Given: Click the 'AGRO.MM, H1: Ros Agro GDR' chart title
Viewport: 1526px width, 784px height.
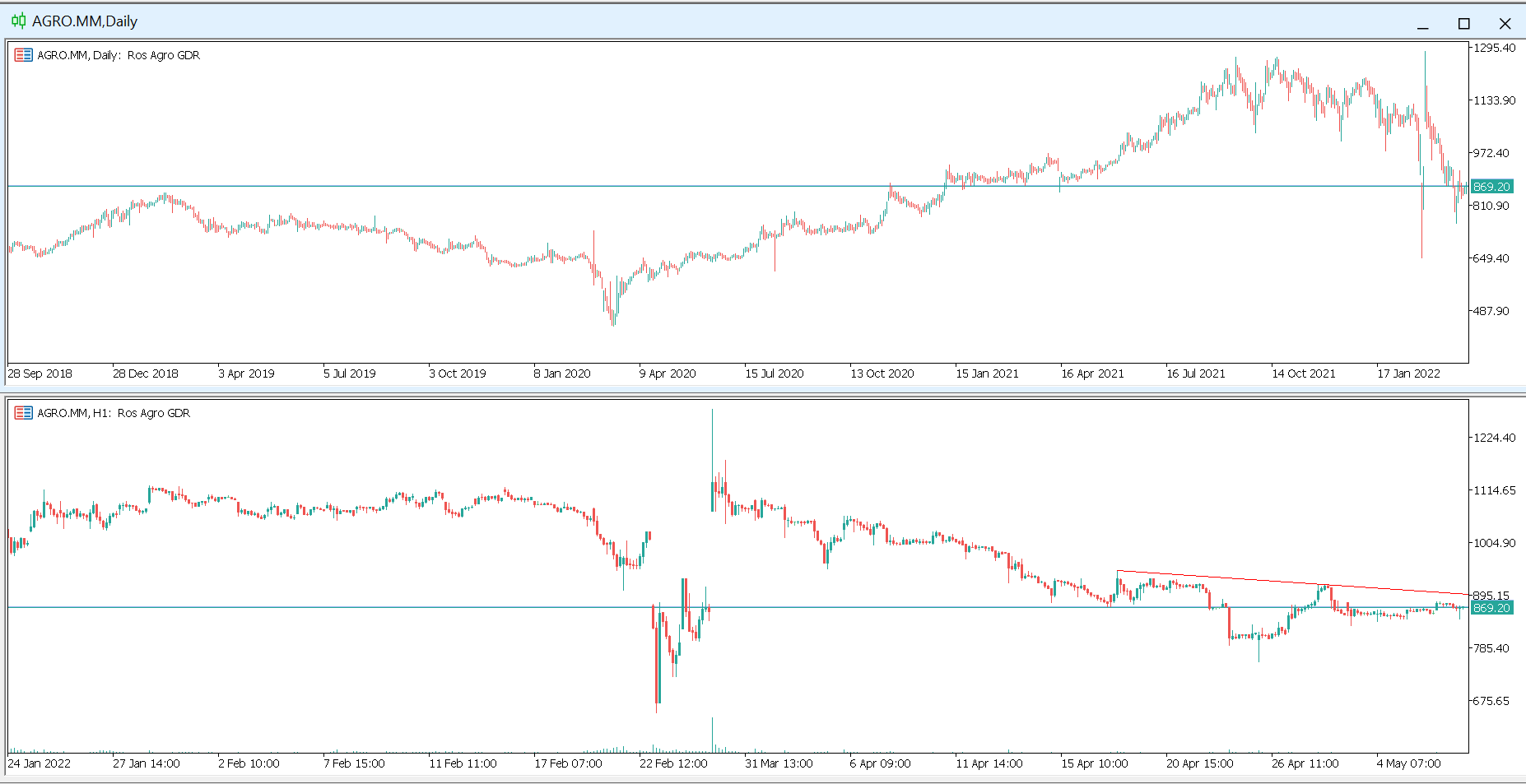Looking at the screenshot, I should (x=114, y=413).
